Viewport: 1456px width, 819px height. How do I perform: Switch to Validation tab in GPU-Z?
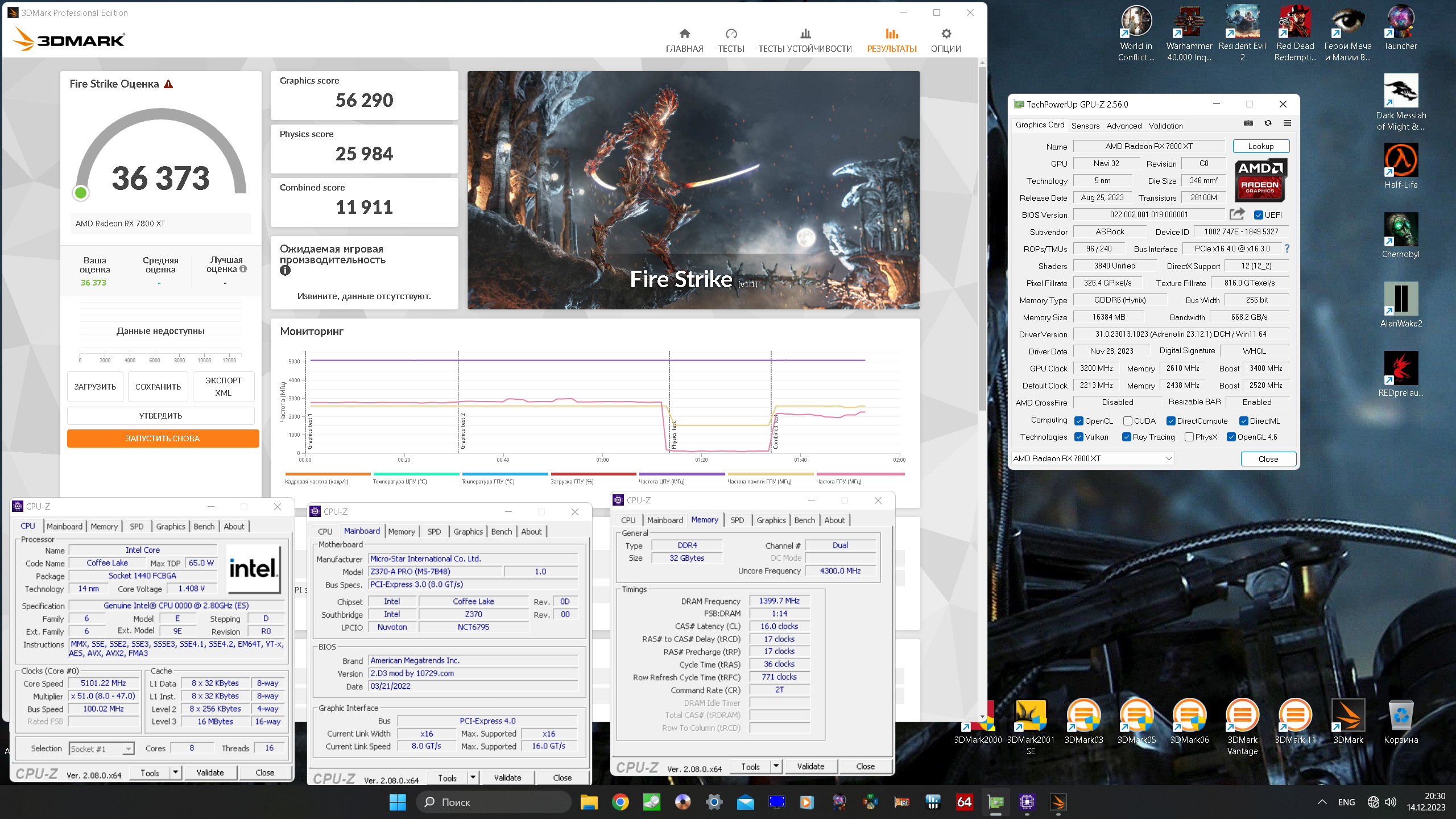coord(1165,125)
